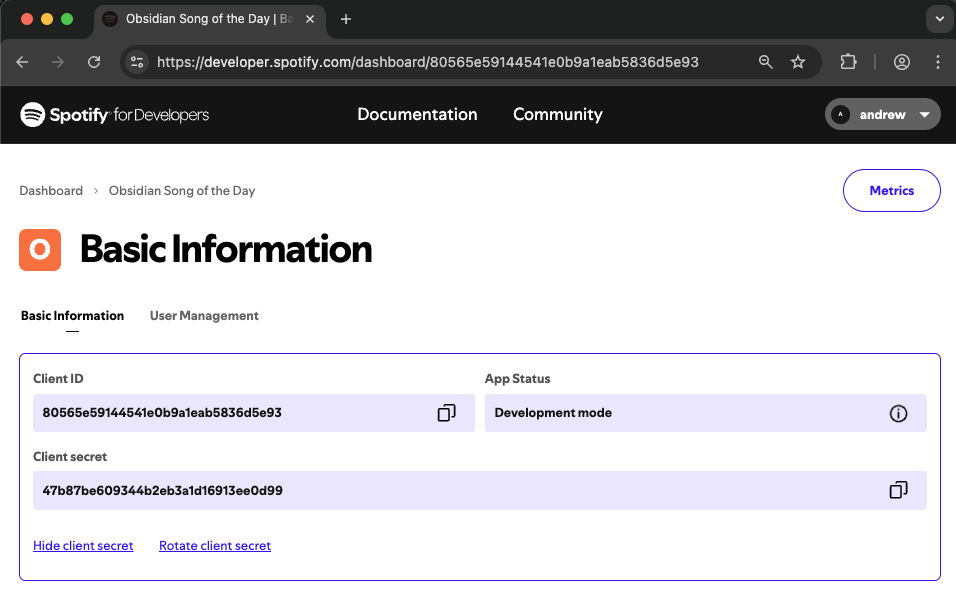The image size is (956, 590).
Task: Go back in browser history
Action: [23, 62]
